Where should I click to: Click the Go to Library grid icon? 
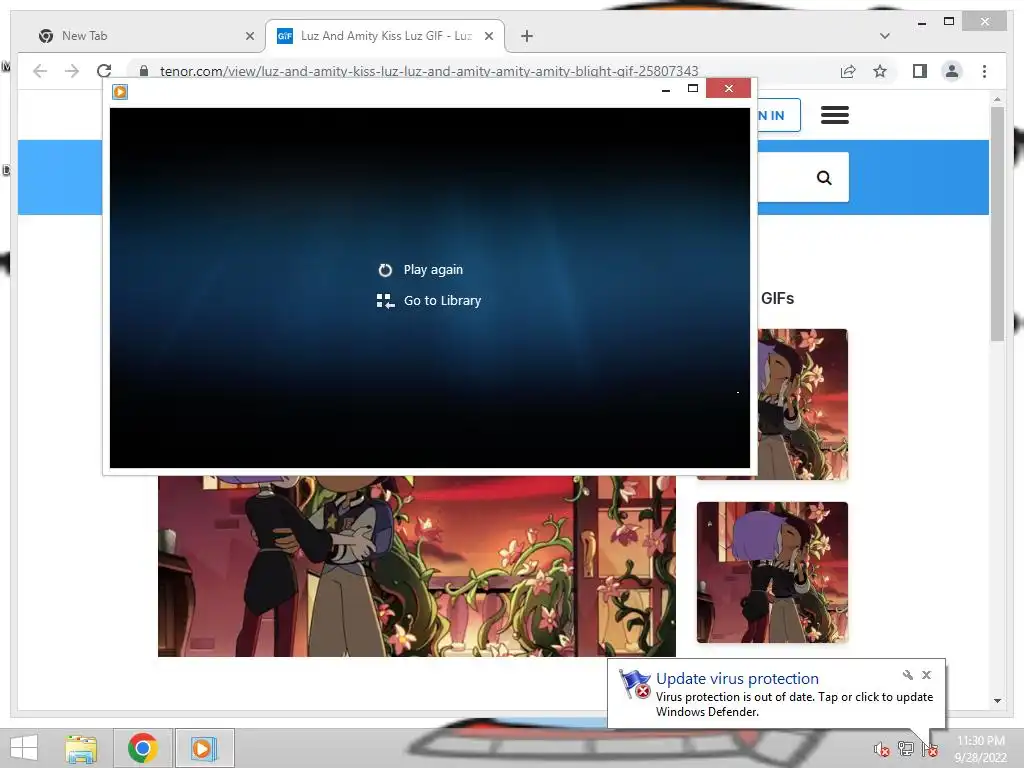(385, 300)
